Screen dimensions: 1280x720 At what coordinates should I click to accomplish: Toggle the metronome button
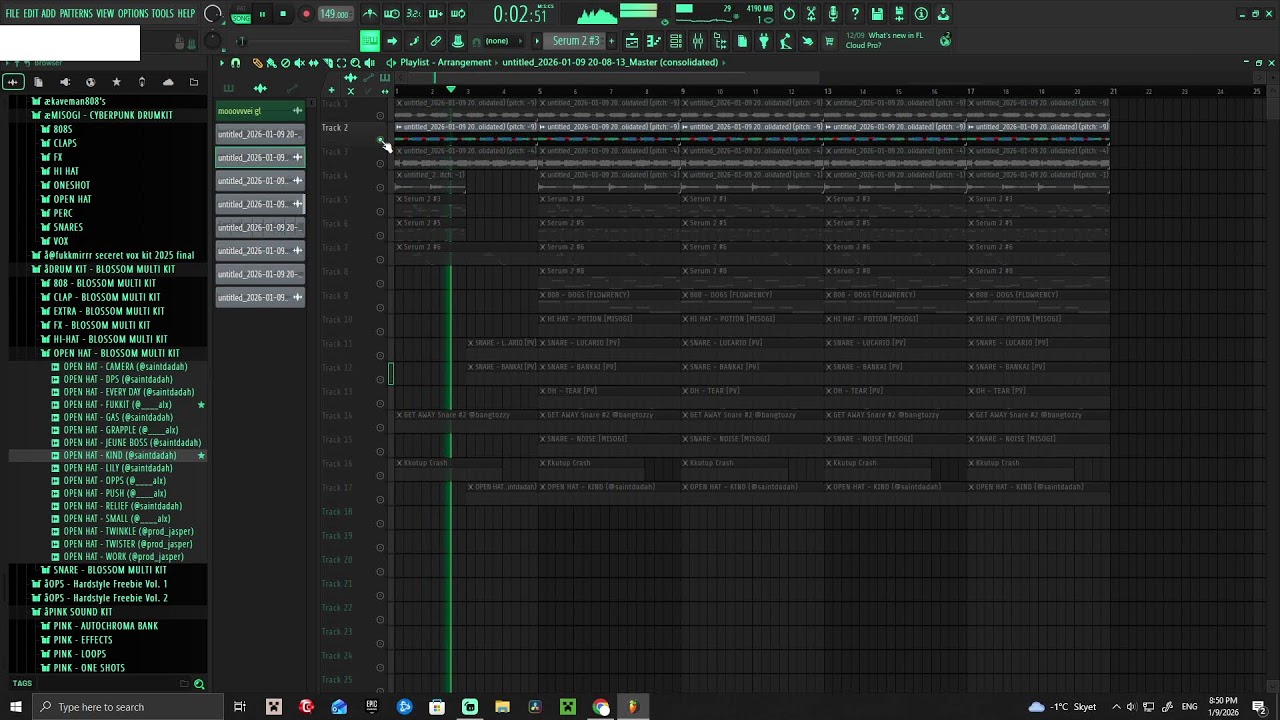pyautogui.click(x=370, y=14)
